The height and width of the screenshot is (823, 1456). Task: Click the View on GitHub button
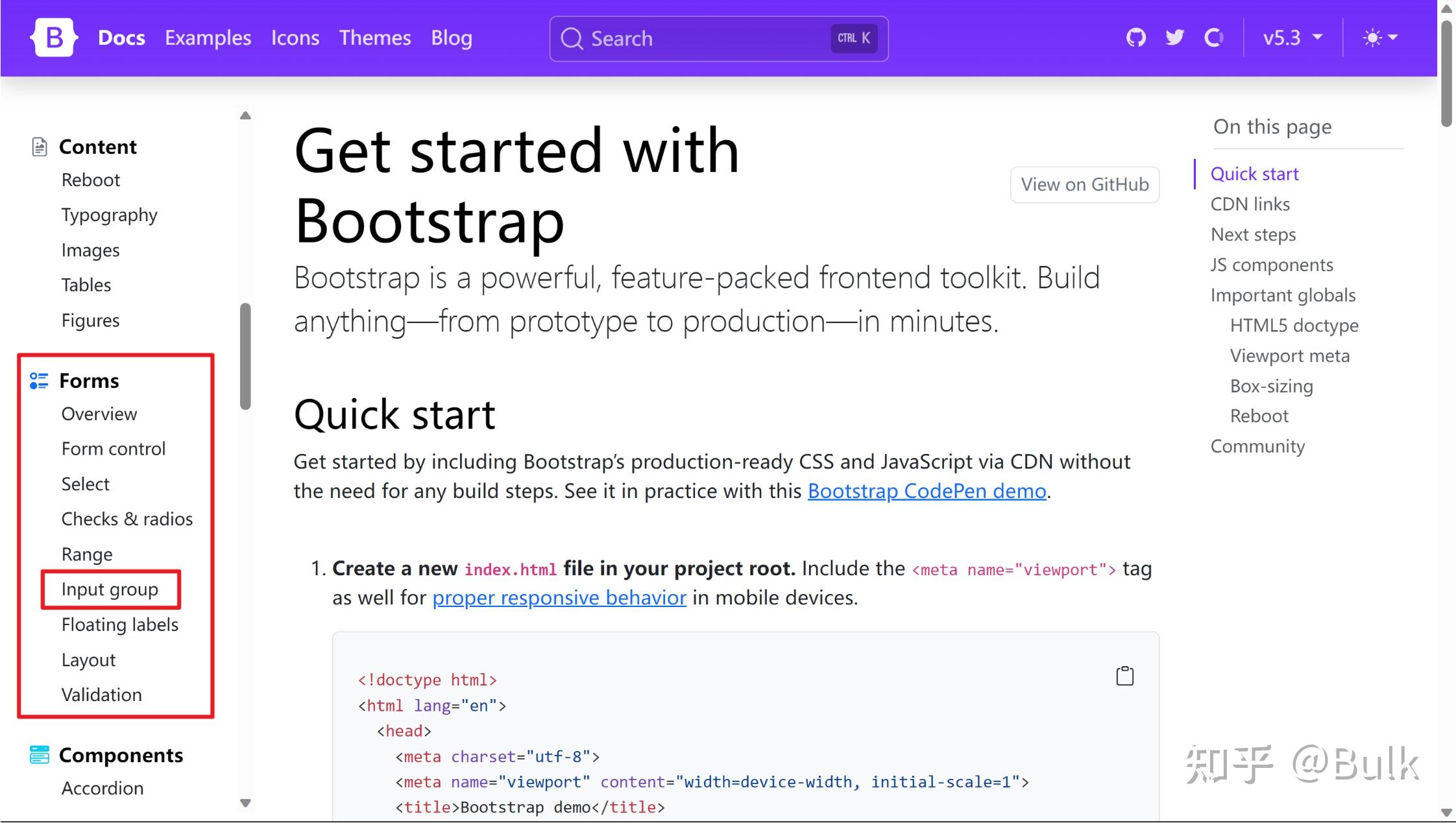[1084, 184]
